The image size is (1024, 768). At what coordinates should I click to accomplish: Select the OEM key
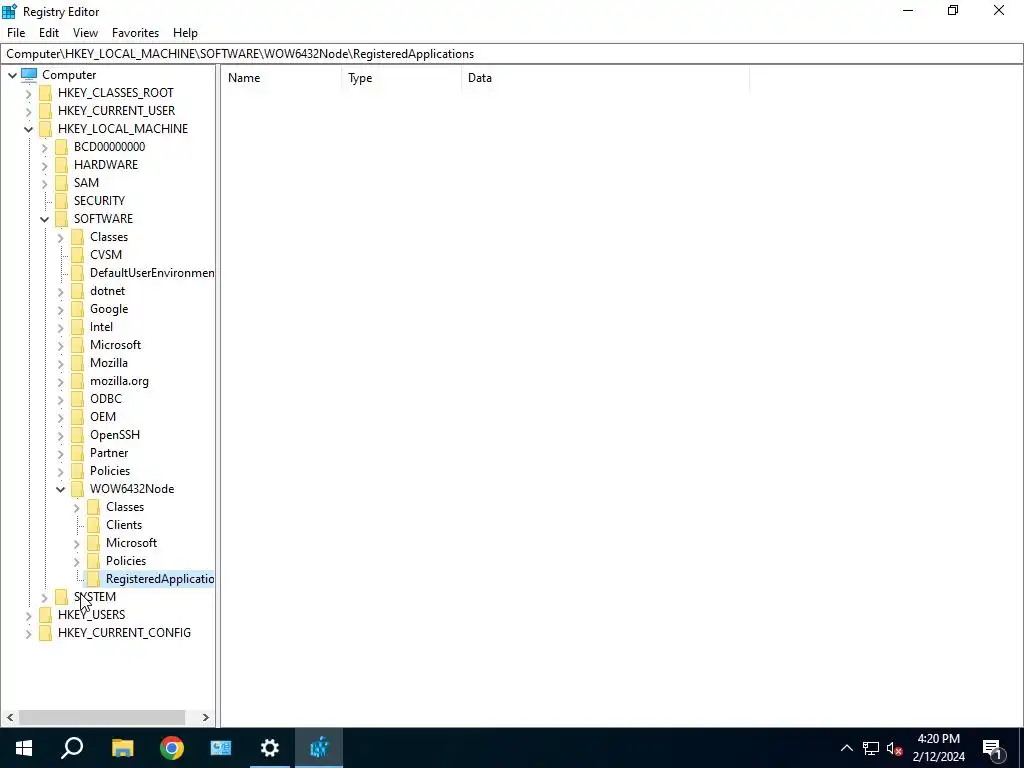point(103,417)
